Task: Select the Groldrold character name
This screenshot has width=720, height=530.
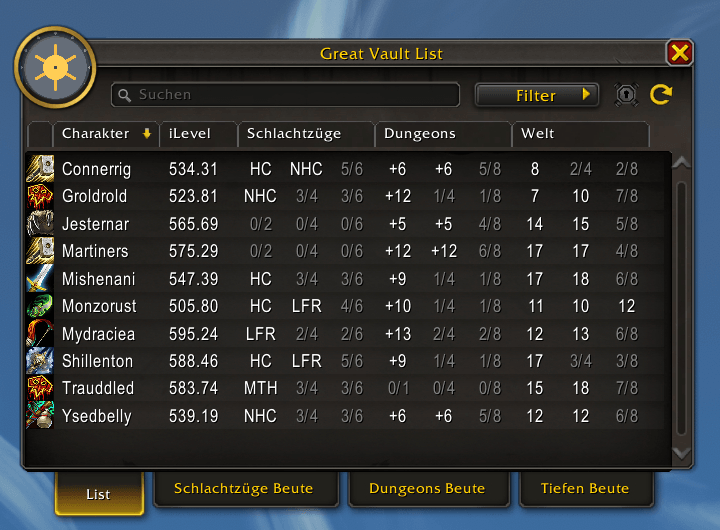Action: 95,196
